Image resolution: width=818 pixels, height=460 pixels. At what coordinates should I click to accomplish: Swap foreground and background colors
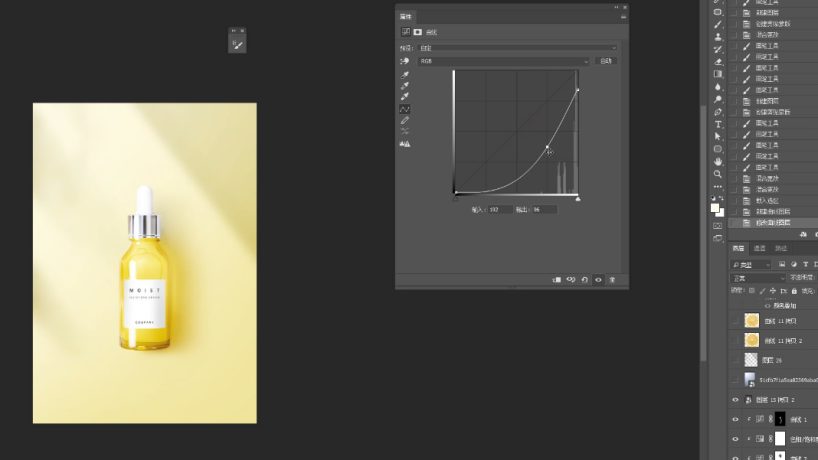pyautogui.click(x=721, y=198)
